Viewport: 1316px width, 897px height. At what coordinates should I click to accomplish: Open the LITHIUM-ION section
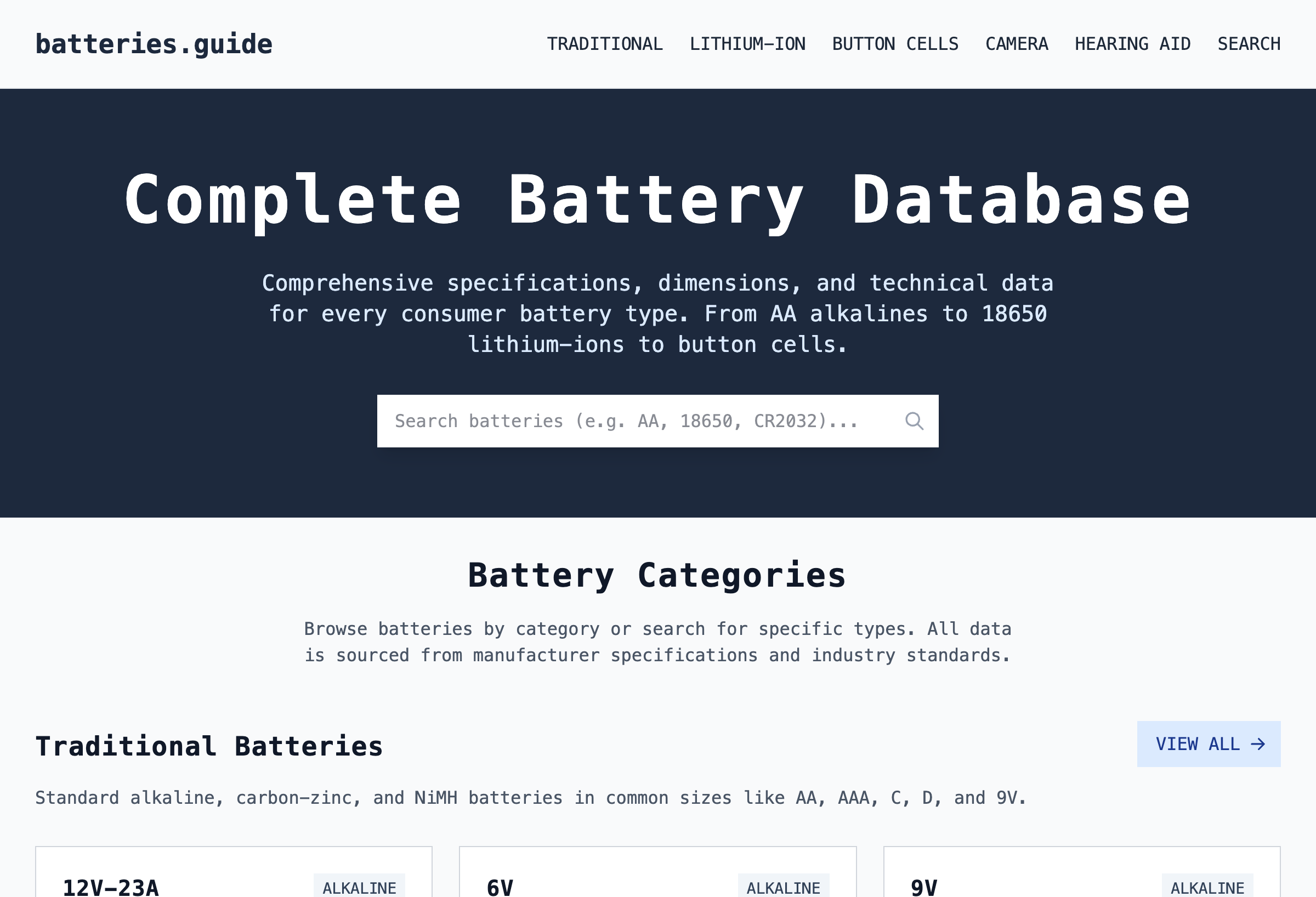point(747,44)
